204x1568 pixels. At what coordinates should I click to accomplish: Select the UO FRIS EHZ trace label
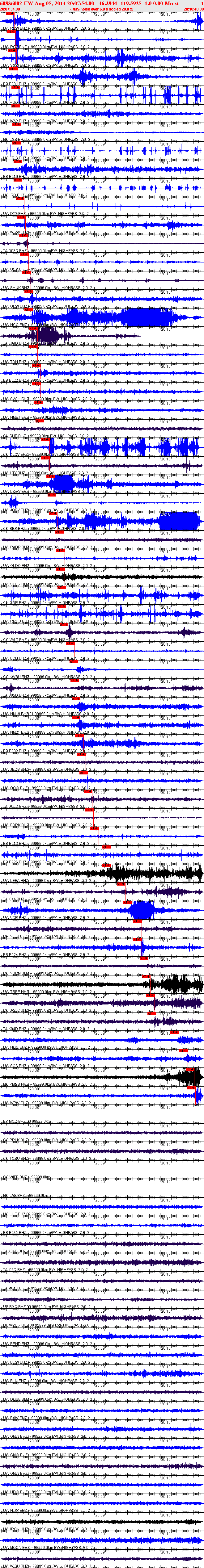click(46, 158)
